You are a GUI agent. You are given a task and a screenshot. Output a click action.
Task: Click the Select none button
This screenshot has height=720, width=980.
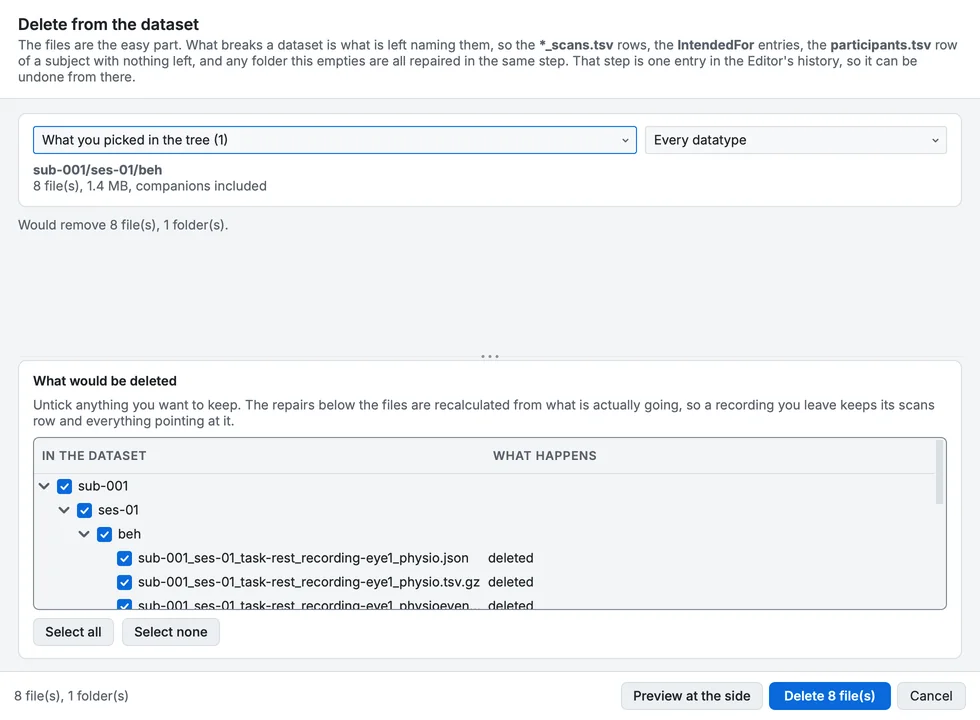tap(171, 632)
